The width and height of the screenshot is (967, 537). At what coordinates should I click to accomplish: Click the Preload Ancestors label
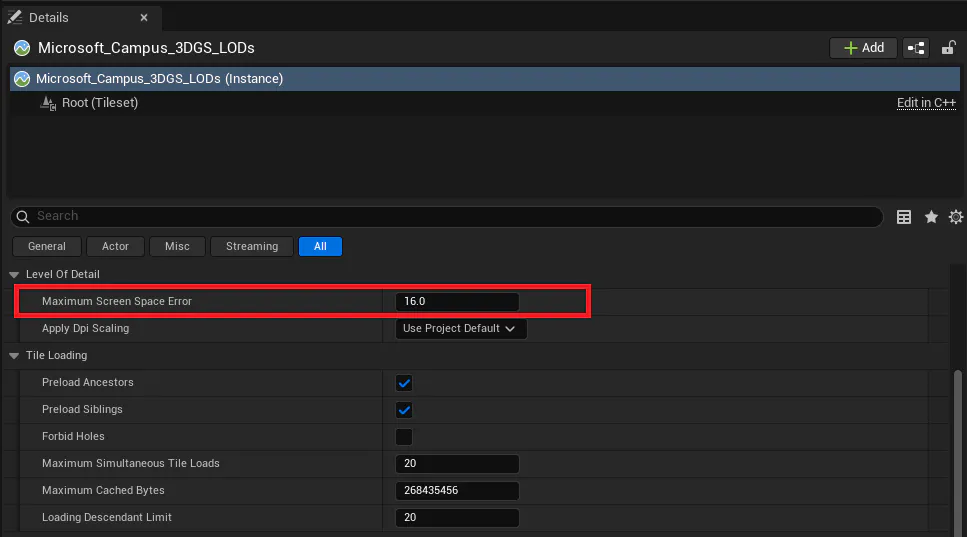pyautogui.click(x=88, y=382)
